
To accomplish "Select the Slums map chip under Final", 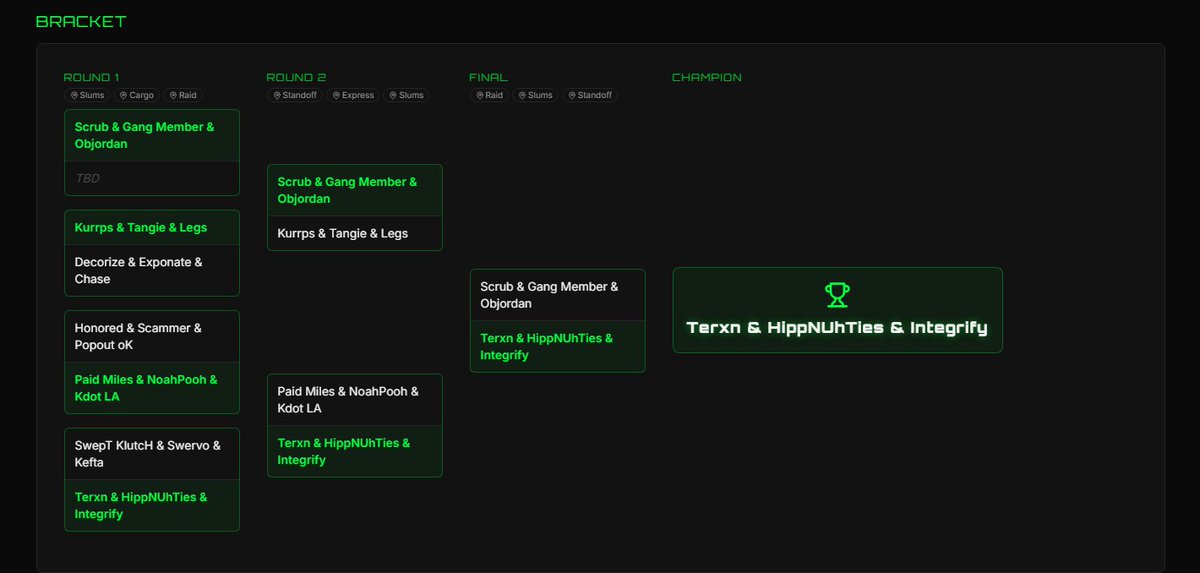I will coord(535,95).
